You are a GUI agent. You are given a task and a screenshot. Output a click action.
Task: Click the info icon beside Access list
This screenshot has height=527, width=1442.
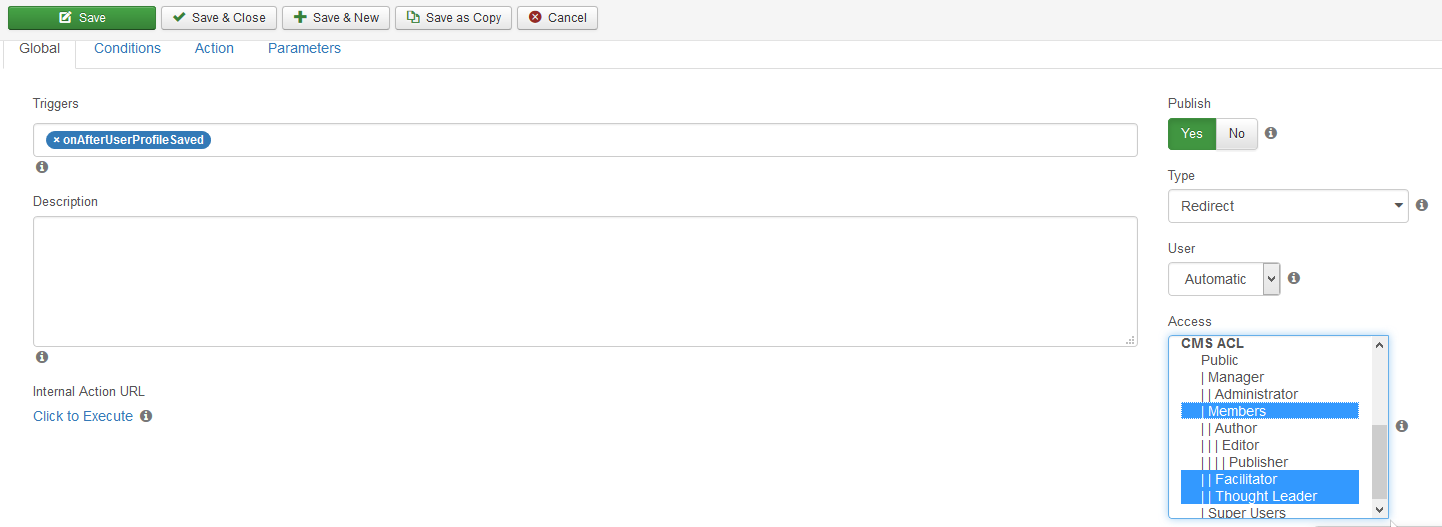pyautogui.click(x=1402, y=426)
